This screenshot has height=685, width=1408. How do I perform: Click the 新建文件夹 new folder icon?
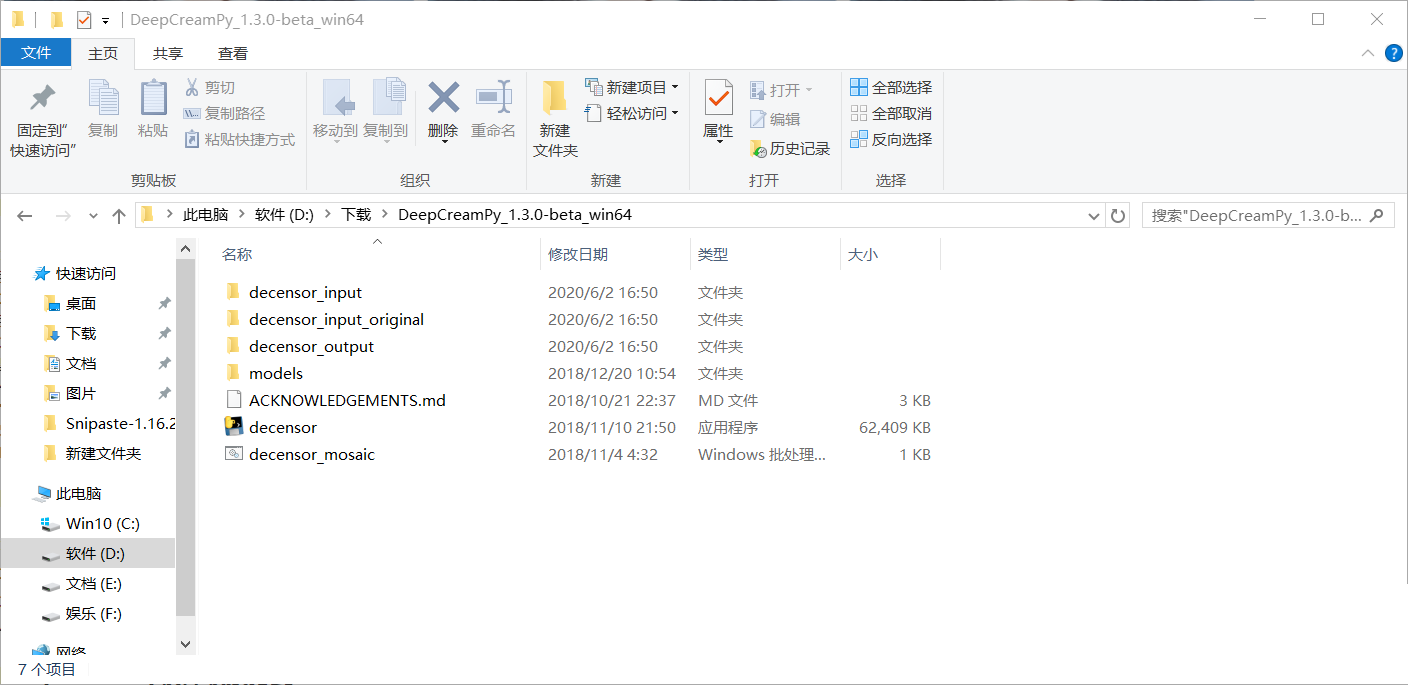coord(555,98)
